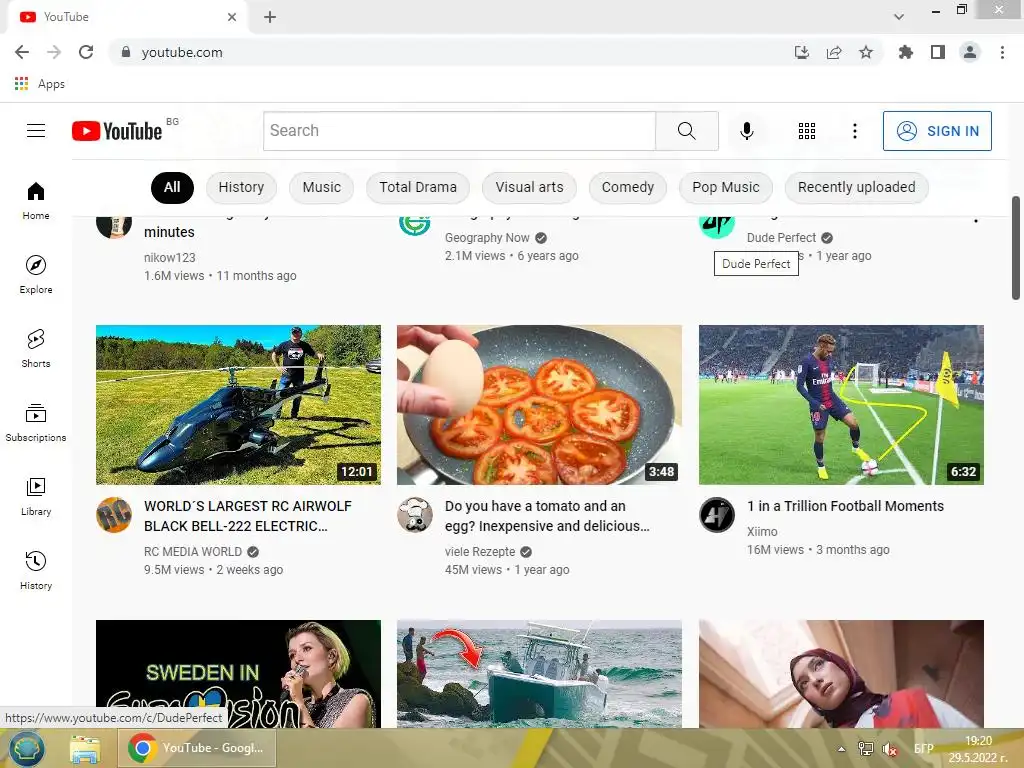Open browser side panel icon
Screen dimensions: 1024x768
[x=938, y=52]
